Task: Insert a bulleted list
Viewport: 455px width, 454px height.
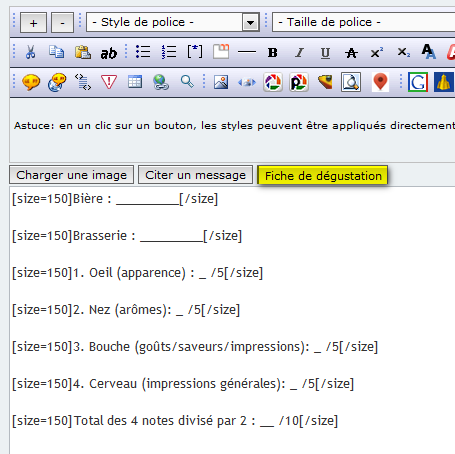Action: click(x=143, y=52)
